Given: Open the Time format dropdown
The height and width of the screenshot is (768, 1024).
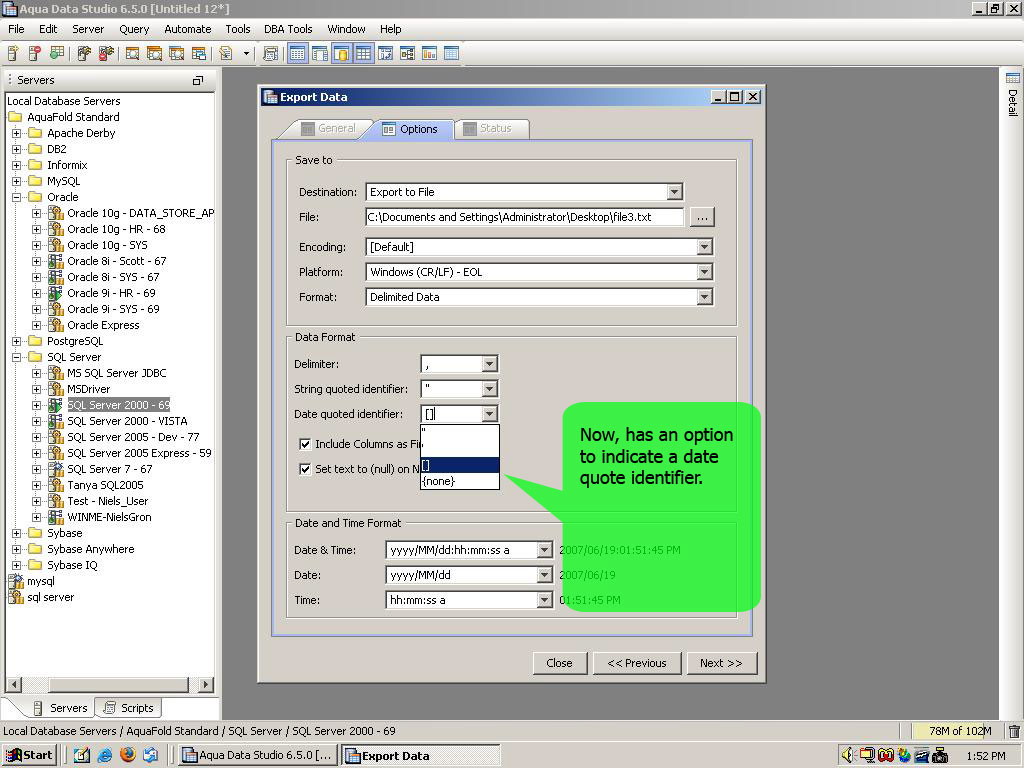Looking at the screenshot, I should tap(544, 600).
